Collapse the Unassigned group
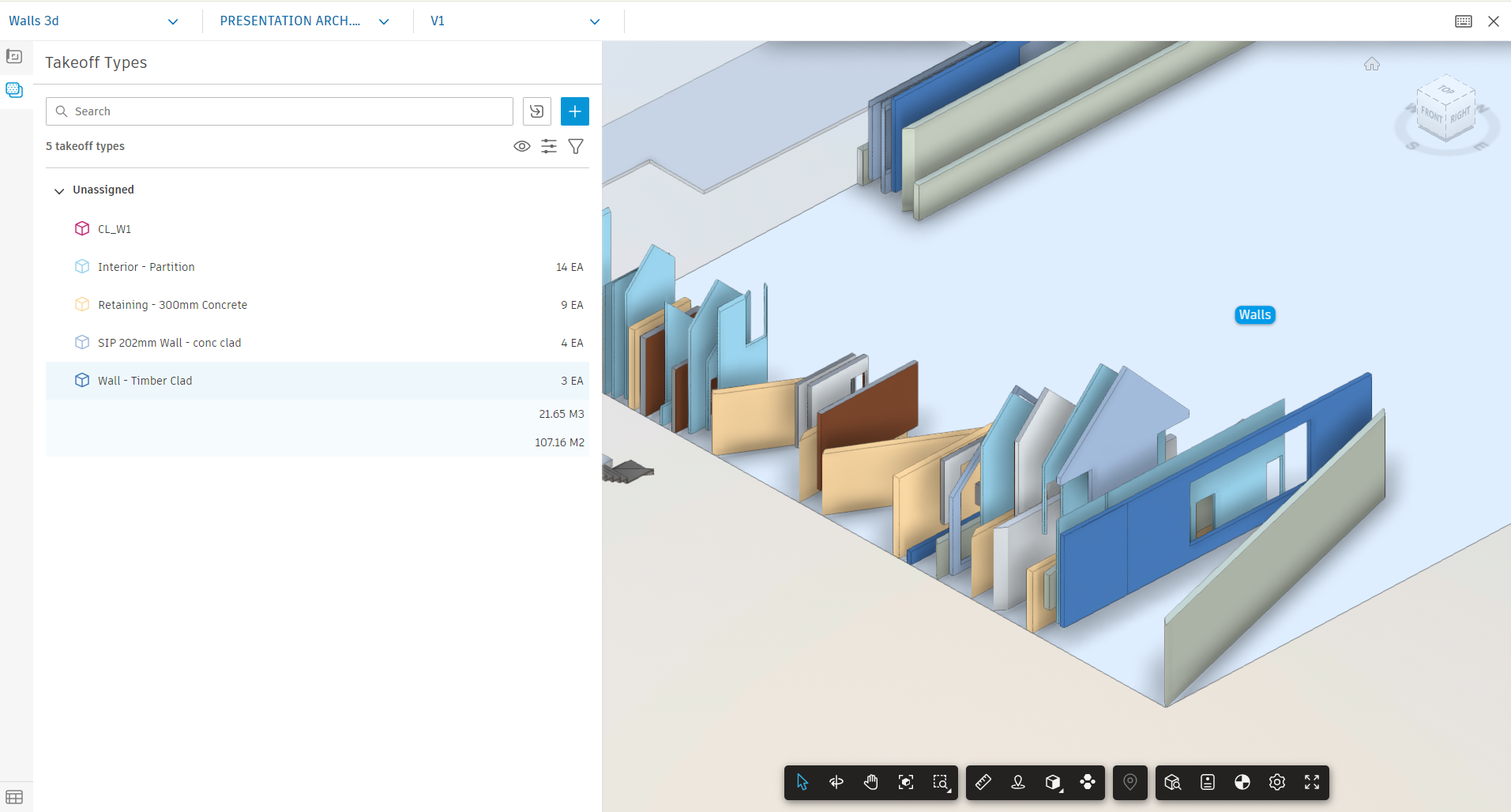This screenshot has height=812, width=1511. pos(59,190)
